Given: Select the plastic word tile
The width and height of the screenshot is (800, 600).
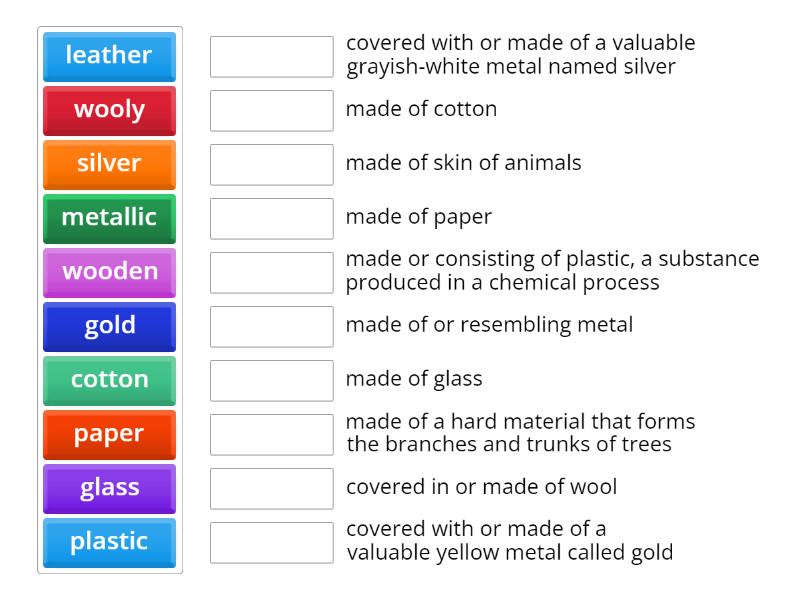Looking at the screenshot, I should 110,542.
